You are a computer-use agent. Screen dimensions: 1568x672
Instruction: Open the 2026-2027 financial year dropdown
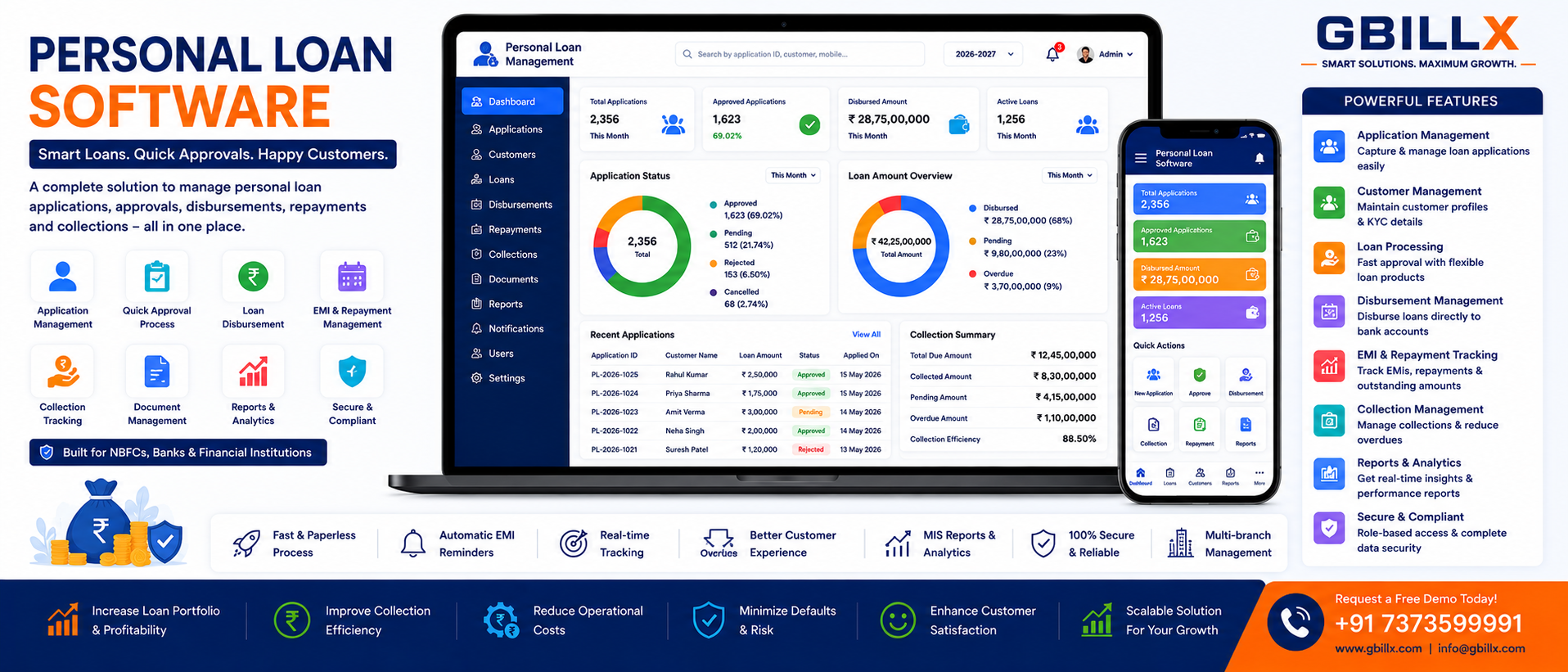tap(984, 54)
